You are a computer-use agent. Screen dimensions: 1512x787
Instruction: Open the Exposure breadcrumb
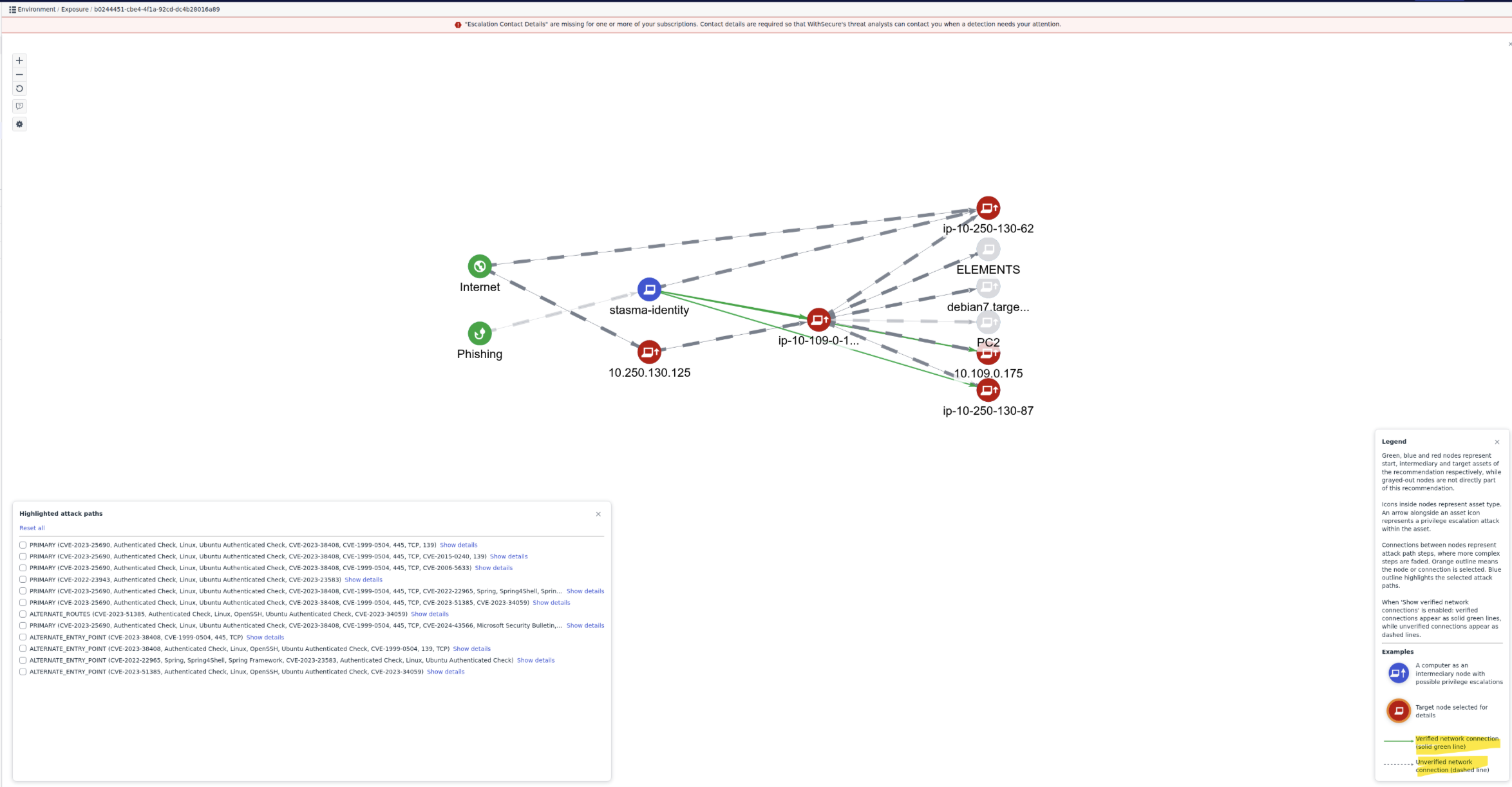75,10
